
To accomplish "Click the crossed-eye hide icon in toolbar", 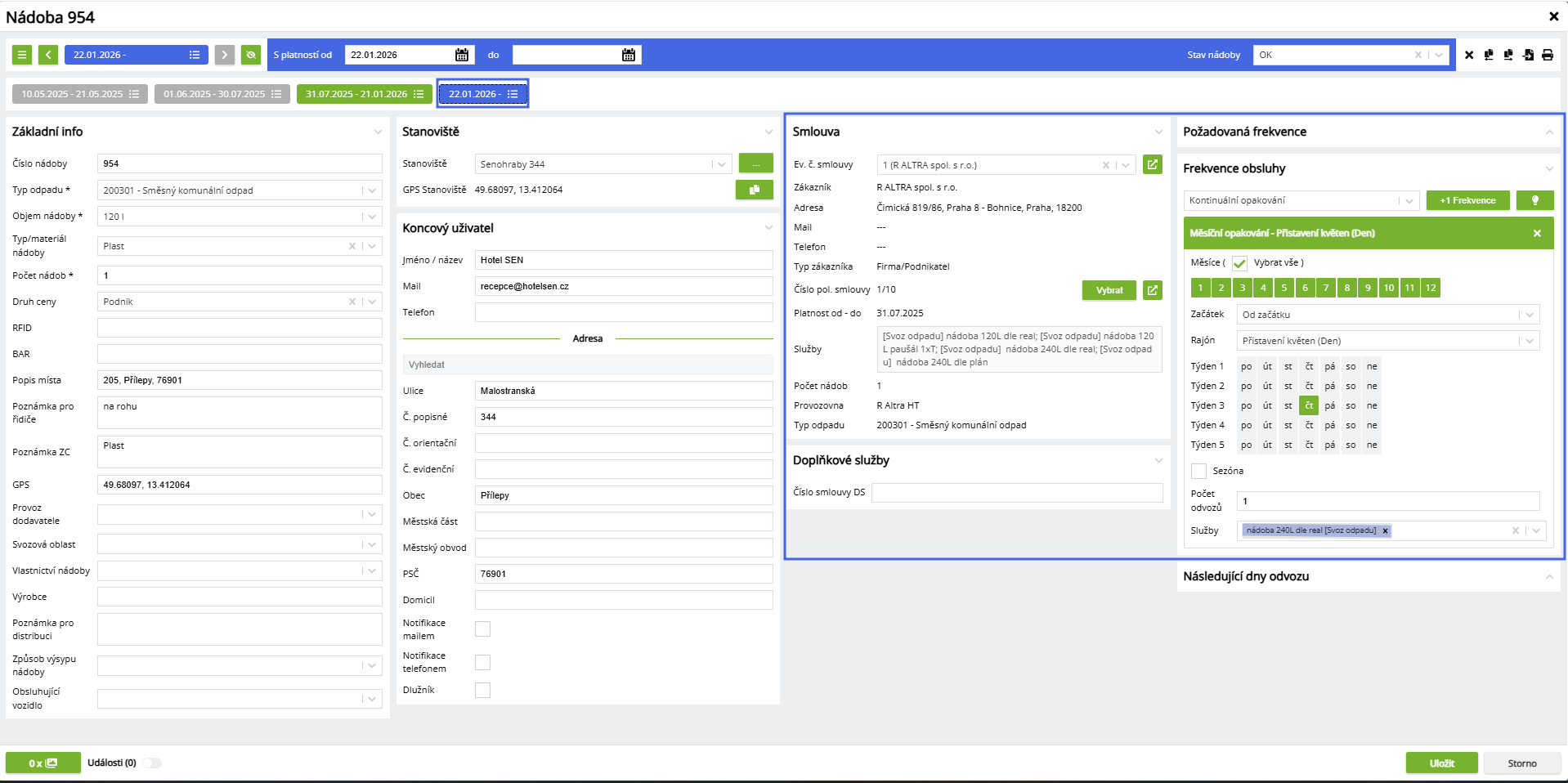I will click(251, 55).
